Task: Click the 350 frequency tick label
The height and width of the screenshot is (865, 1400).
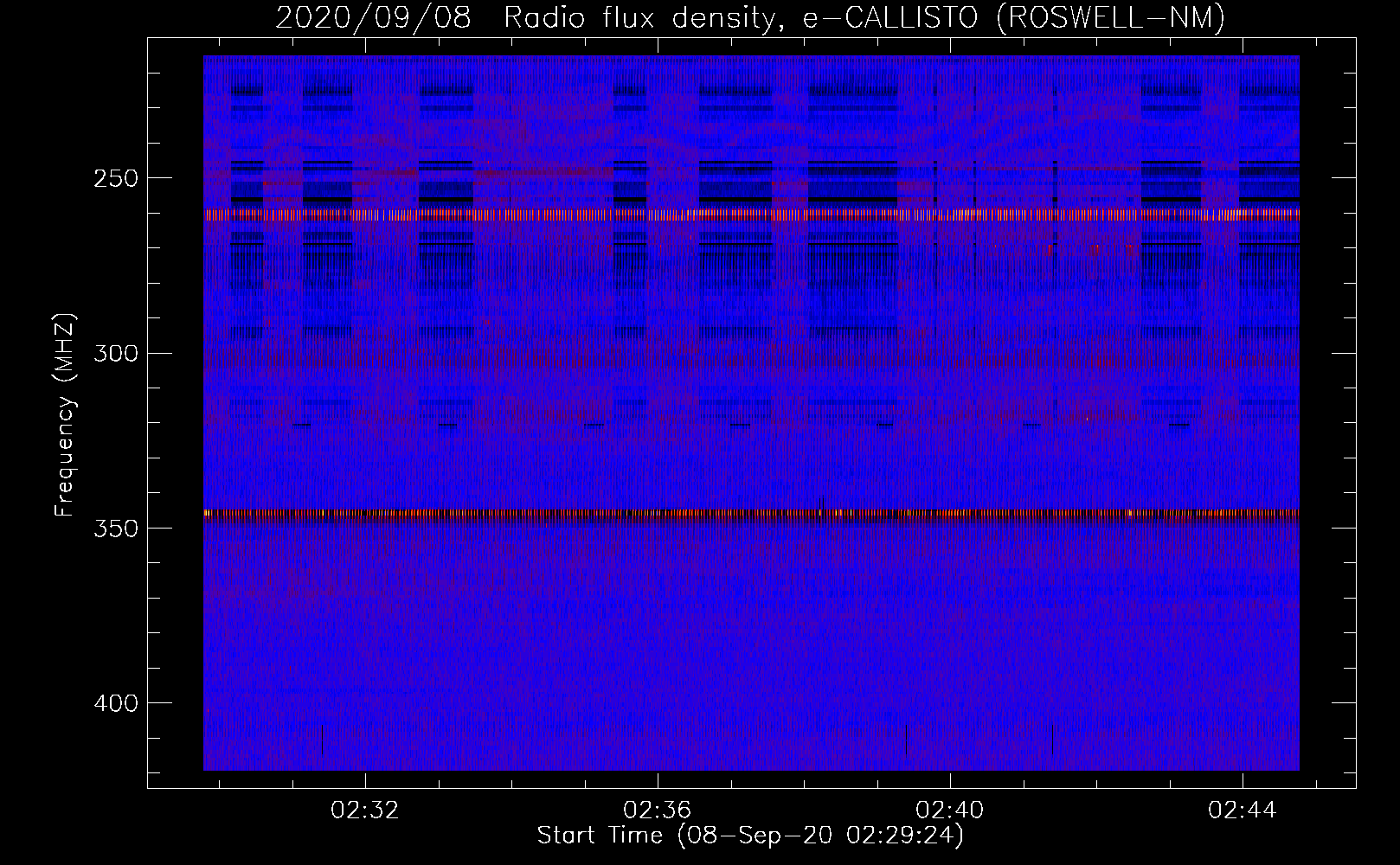Action: (x=116, y=529)
